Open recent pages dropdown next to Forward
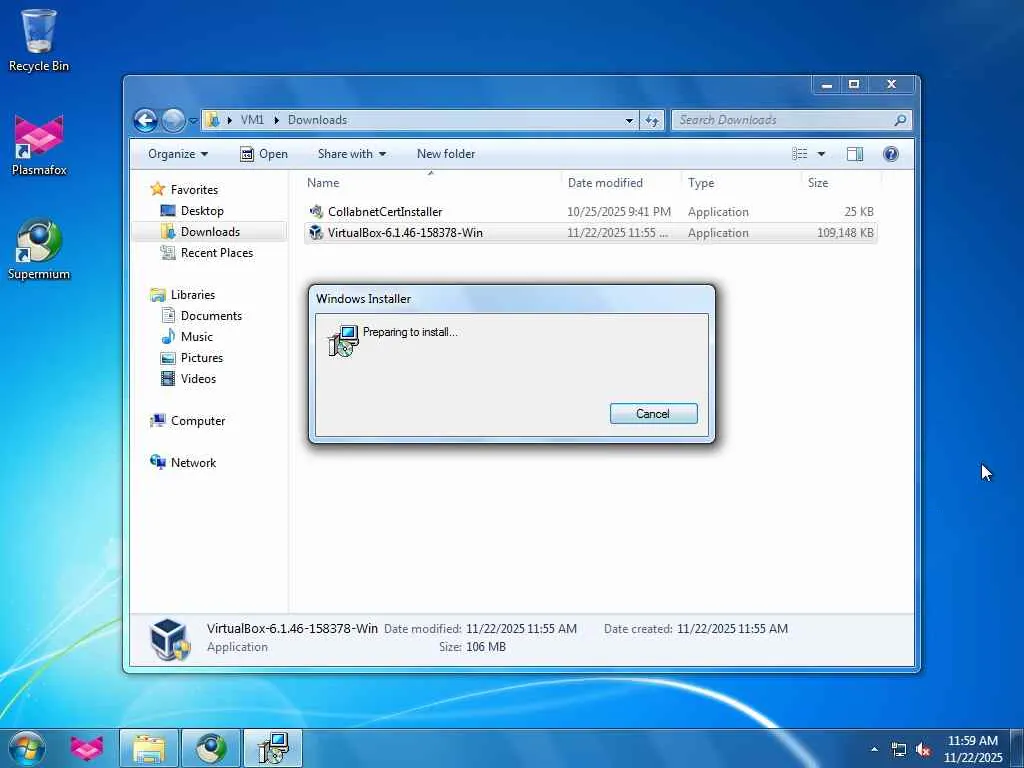Image resolution: width=1024 pixels, height=768 pixels. click(193, 121)
